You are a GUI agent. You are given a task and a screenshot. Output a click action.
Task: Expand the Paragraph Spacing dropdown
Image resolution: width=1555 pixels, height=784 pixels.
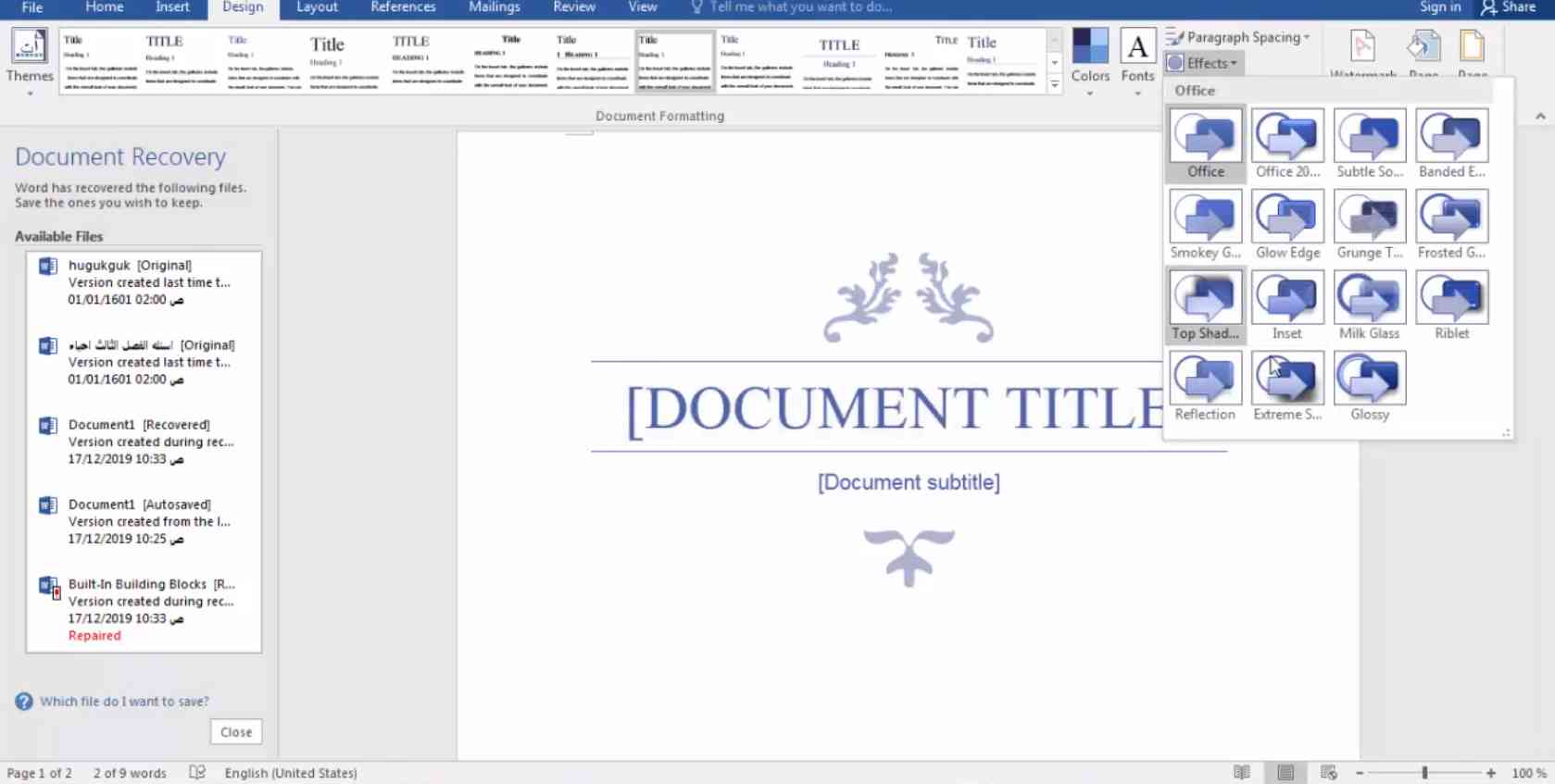point(1238,37)
